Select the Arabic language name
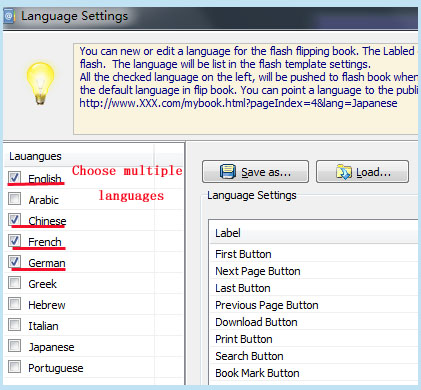The width and height of the screenshot is (421, 390). (43, 200)
